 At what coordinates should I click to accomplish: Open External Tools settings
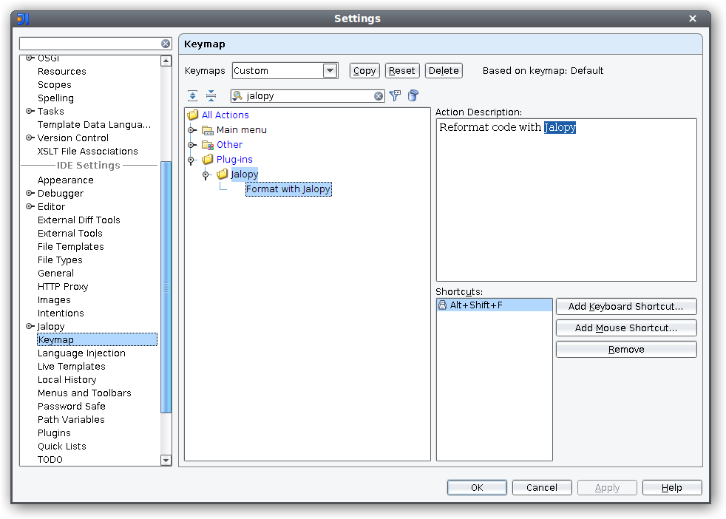tap(70, 233)
